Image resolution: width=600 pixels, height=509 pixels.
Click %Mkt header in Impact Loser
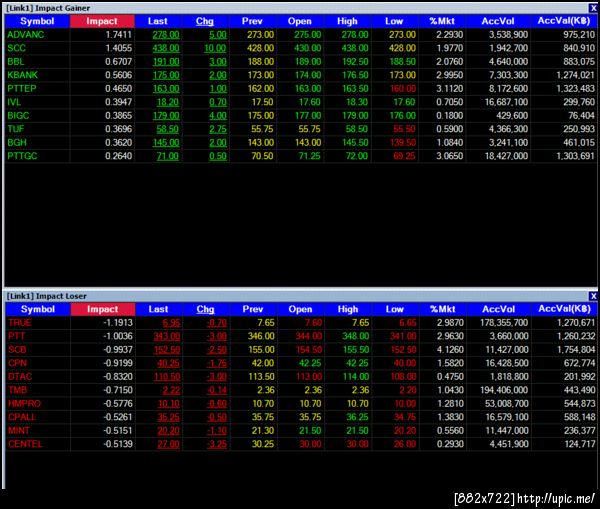(x=442, y=309)
